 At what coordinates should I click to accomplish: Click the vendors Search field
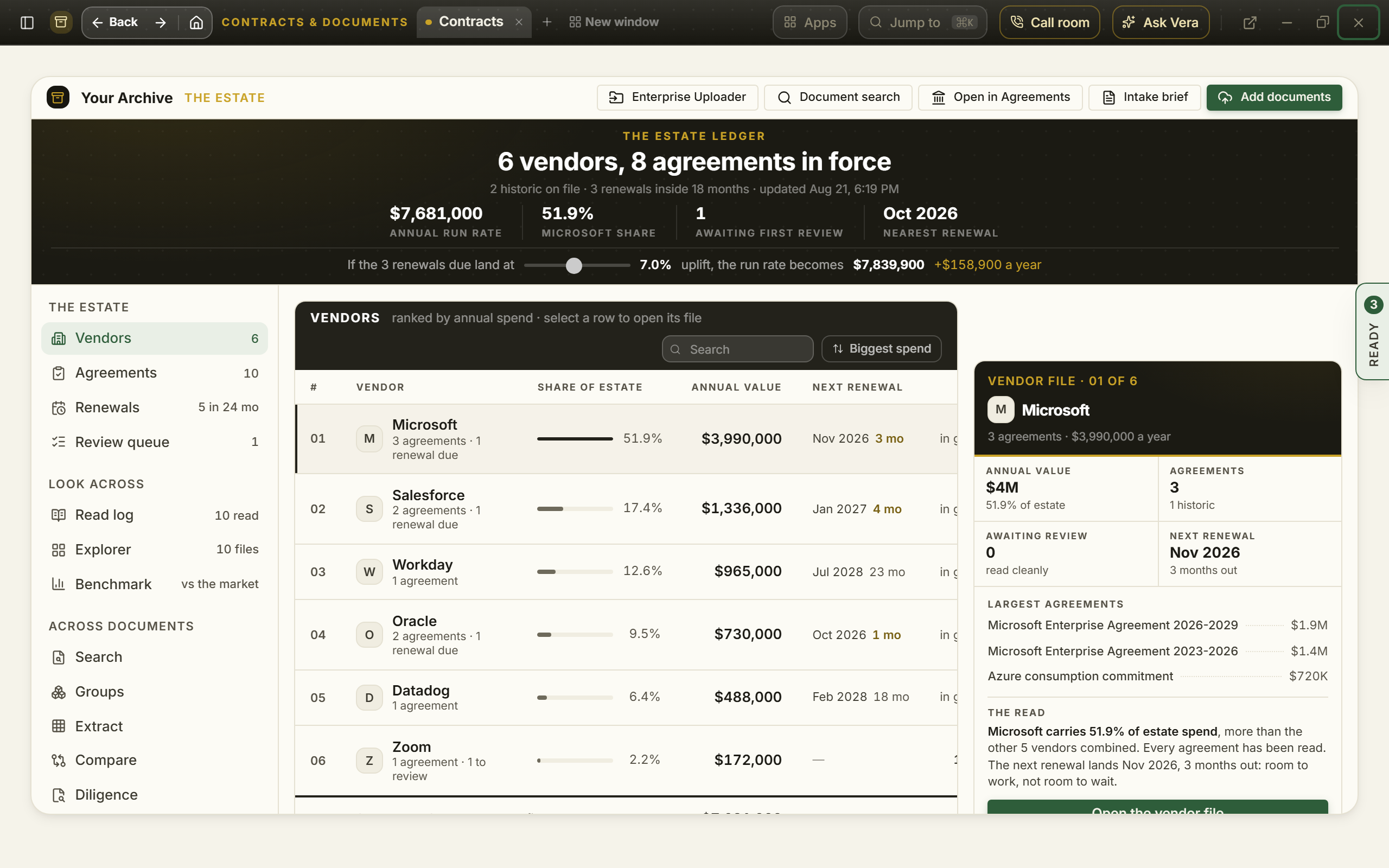coord(737,349)
